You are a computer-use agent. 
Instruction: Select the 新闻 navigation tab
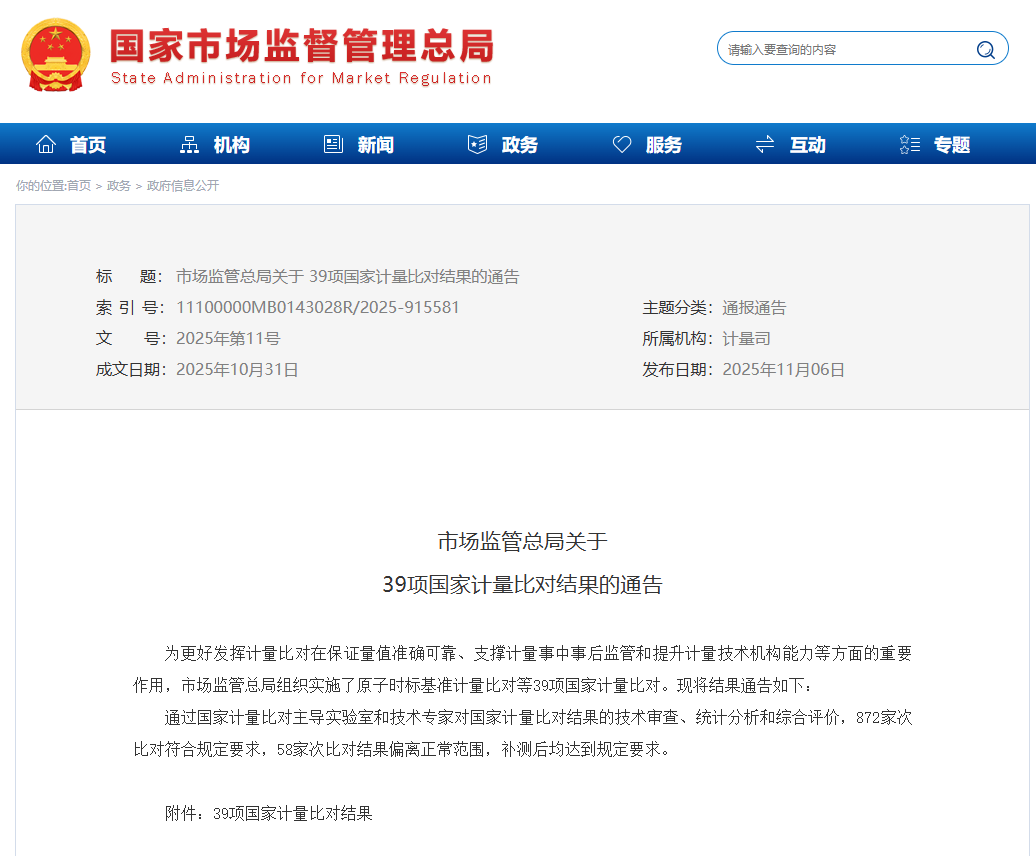pyautogui.click(x=375, y=145)
